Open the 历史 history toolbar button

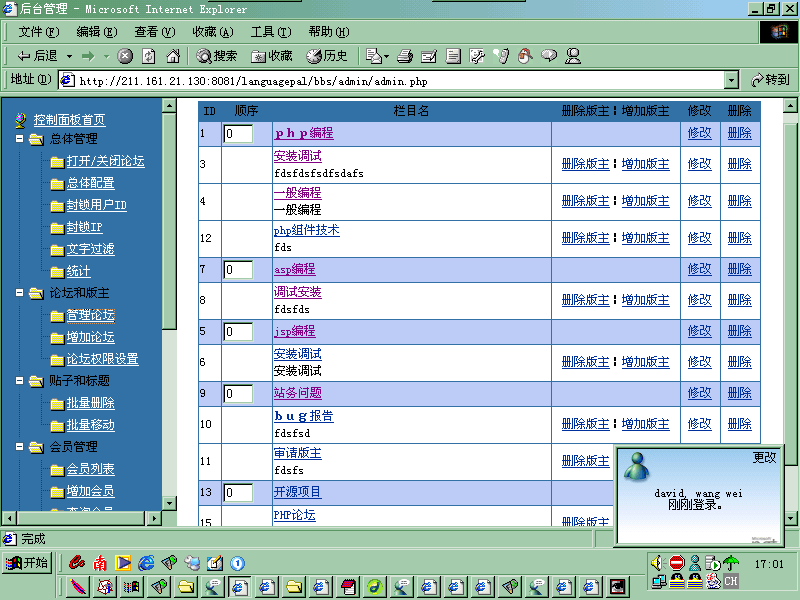[327, 56]
